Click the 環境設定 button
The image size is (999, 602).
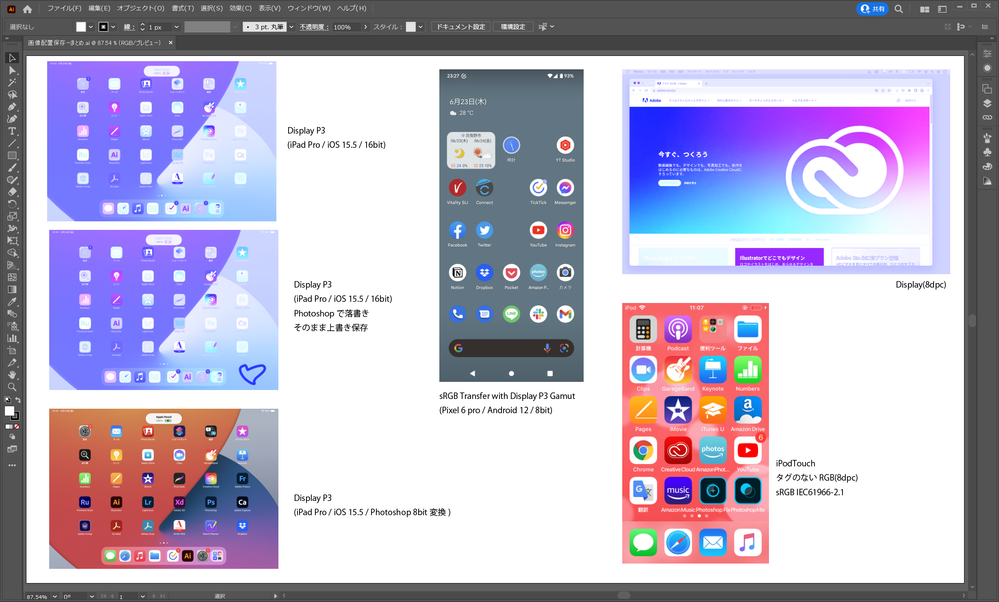click(x=513, y=27)
